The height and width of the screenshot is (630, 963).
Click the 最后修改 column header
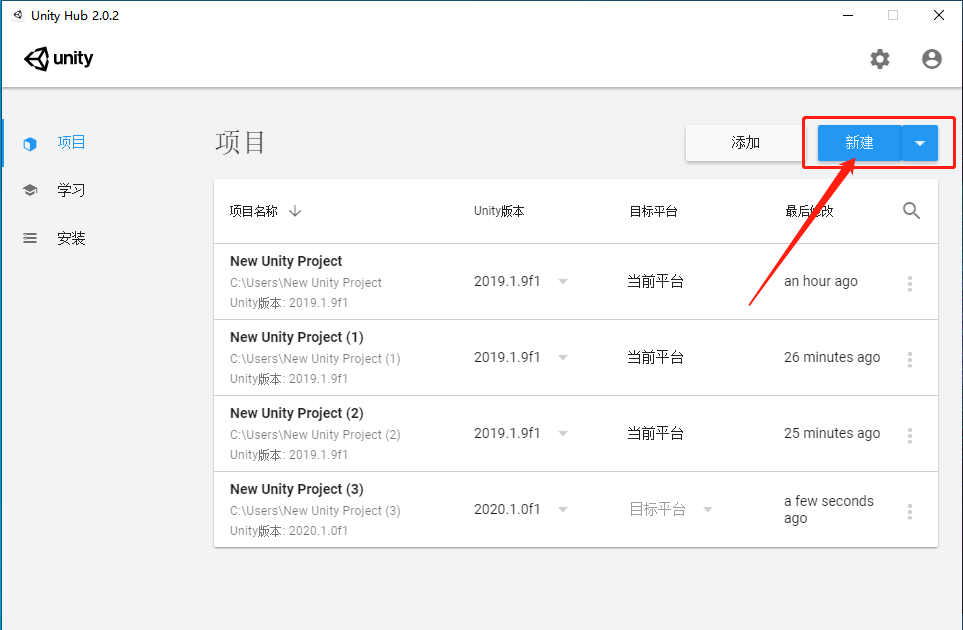point(809,211)
